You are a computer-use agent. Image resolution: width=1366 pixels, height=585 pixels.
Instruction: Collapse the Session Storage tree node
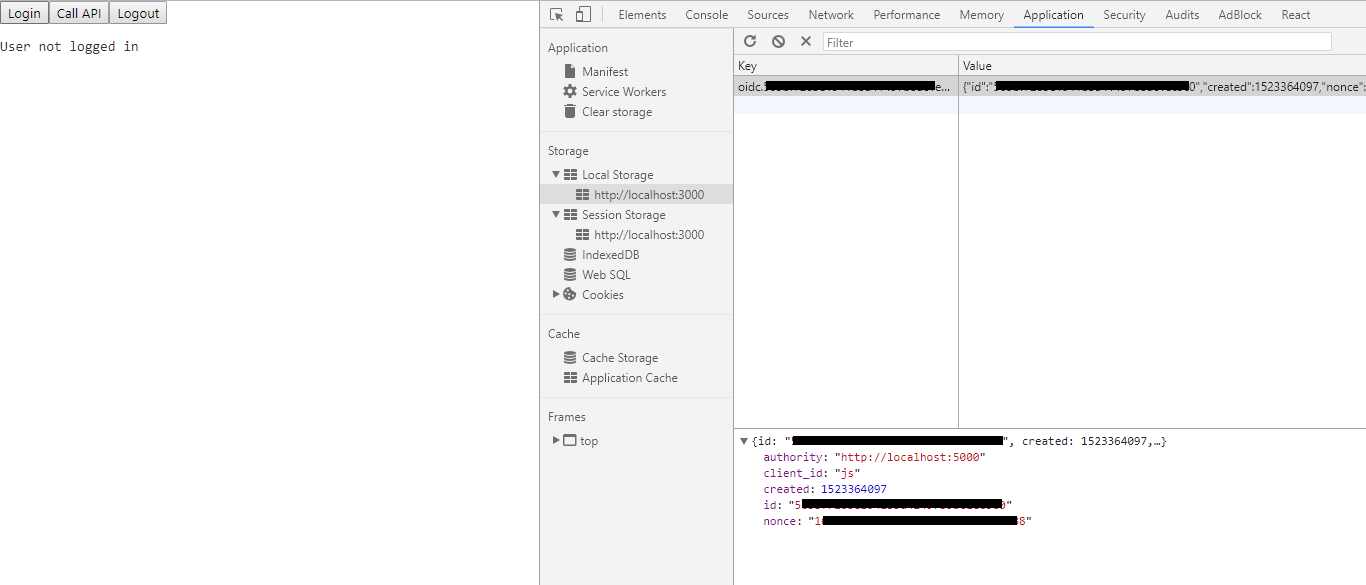[x=556, y=214]
